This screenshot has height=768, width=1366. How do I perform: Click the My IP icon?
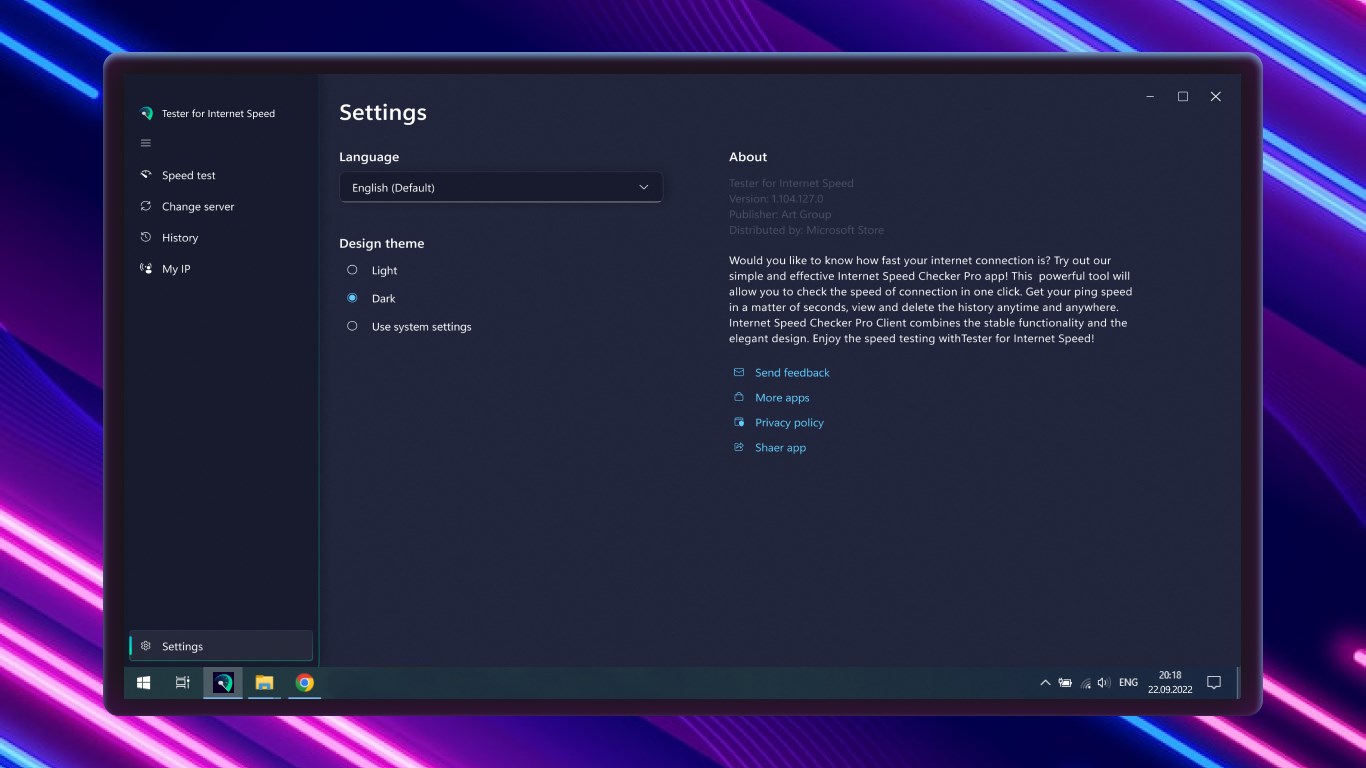coord(146,268)
